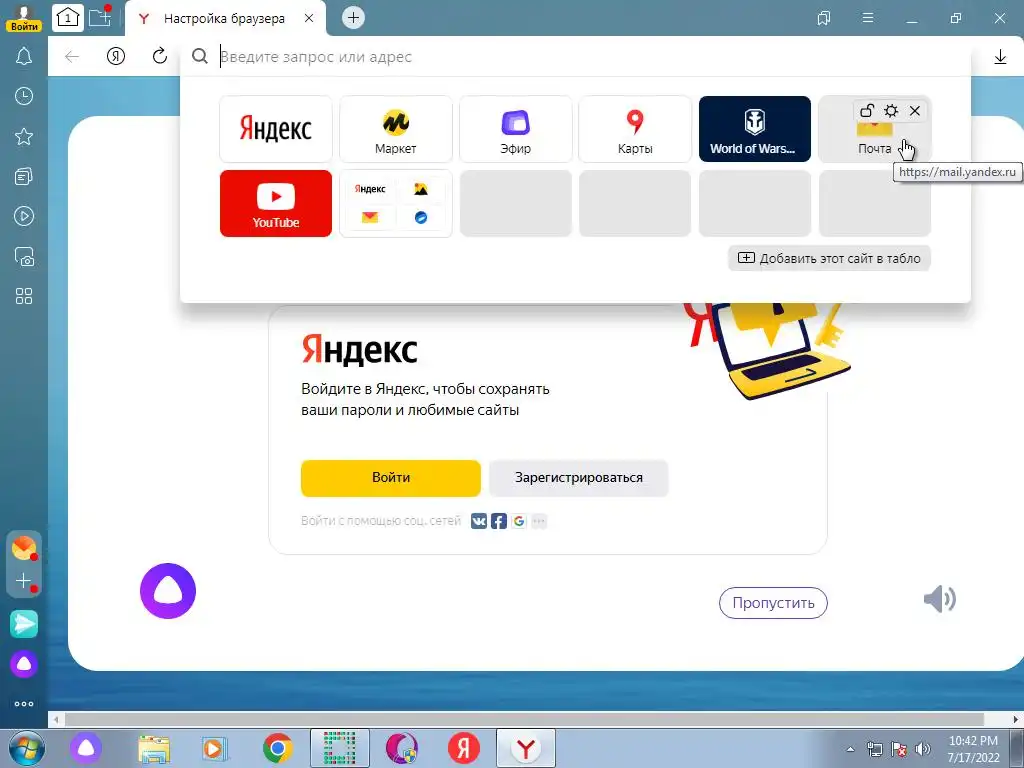
Task: Open collections icon in sidebar
Action: coord(24,176)
